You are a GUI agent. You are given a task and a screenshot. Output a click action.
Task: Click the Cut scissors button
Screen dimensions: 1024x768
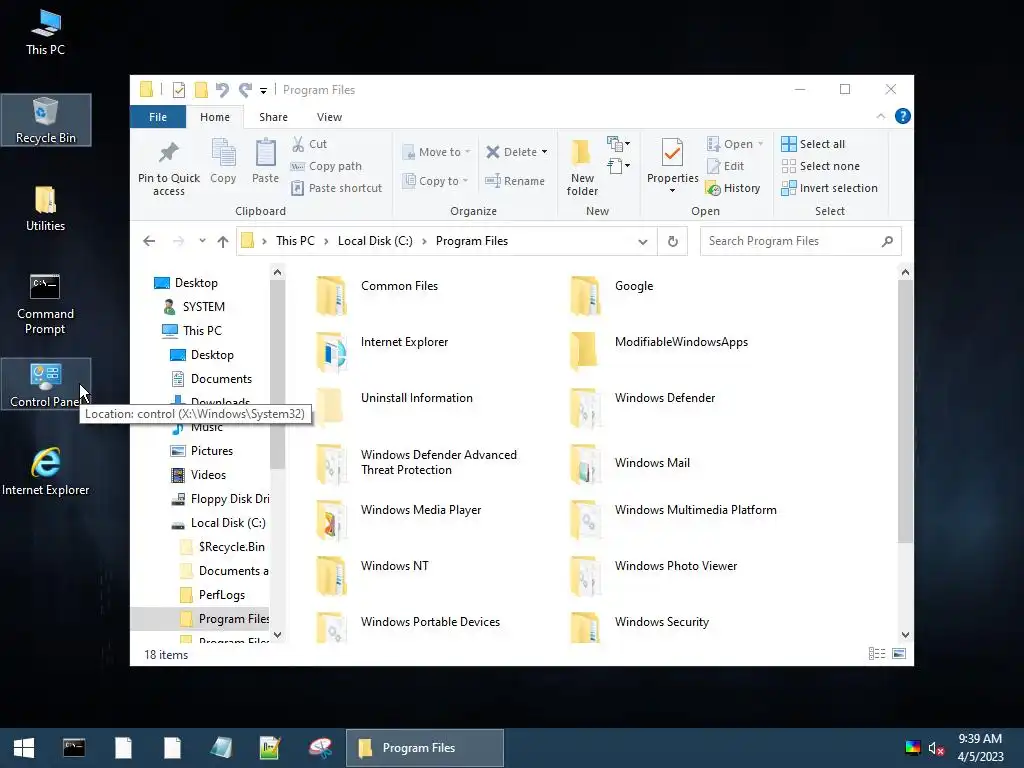[x=310, y=144]
